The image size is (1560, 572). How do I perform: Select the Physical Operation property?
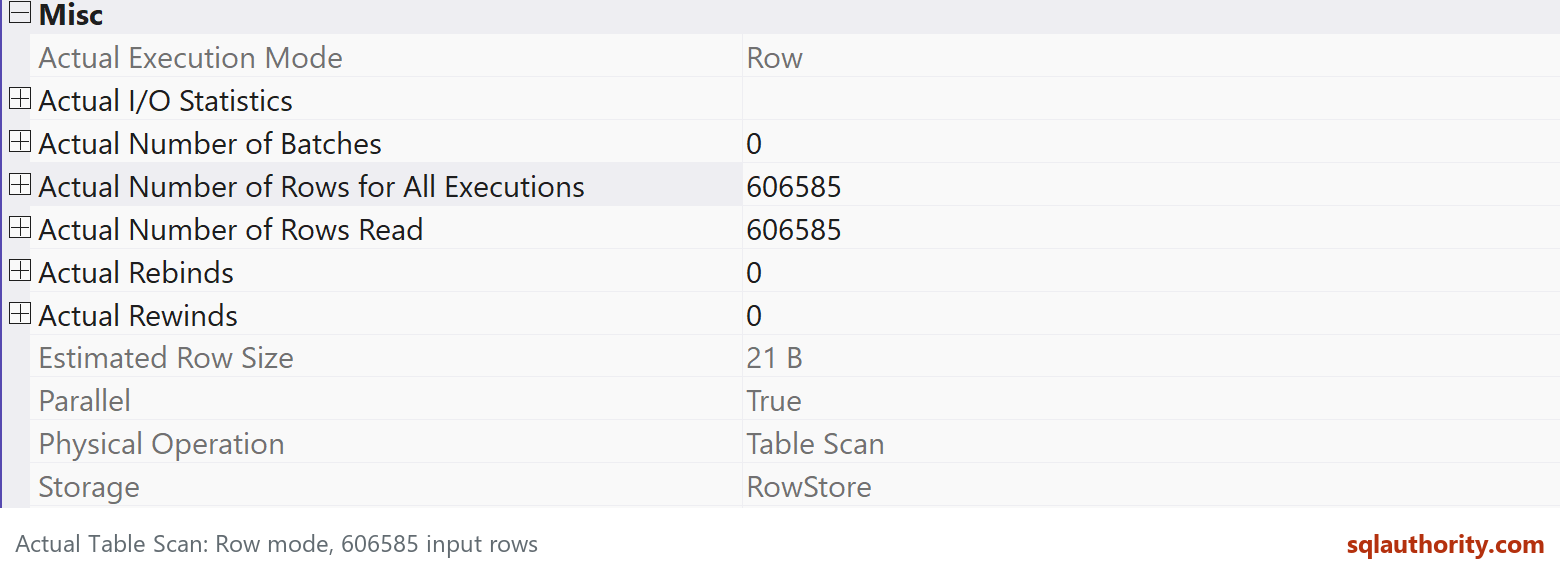(161, 444)
